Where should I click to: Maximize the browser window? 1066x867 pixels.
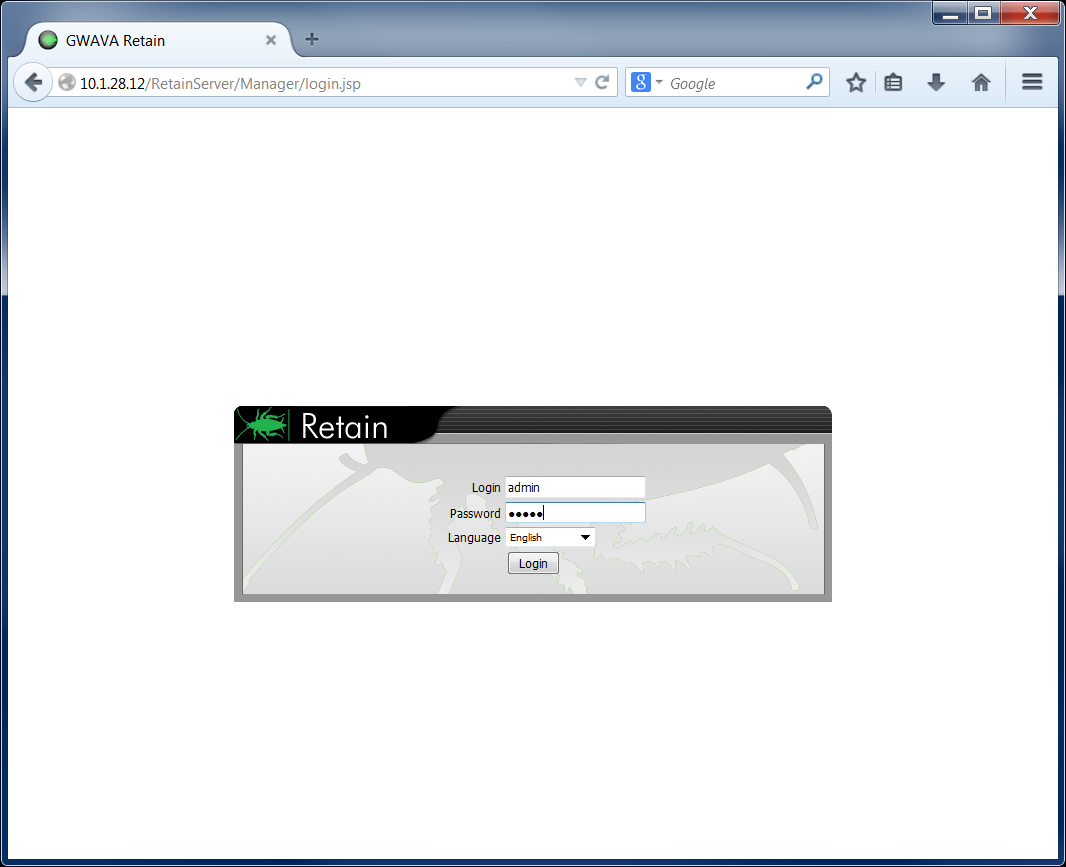[983, 13]
